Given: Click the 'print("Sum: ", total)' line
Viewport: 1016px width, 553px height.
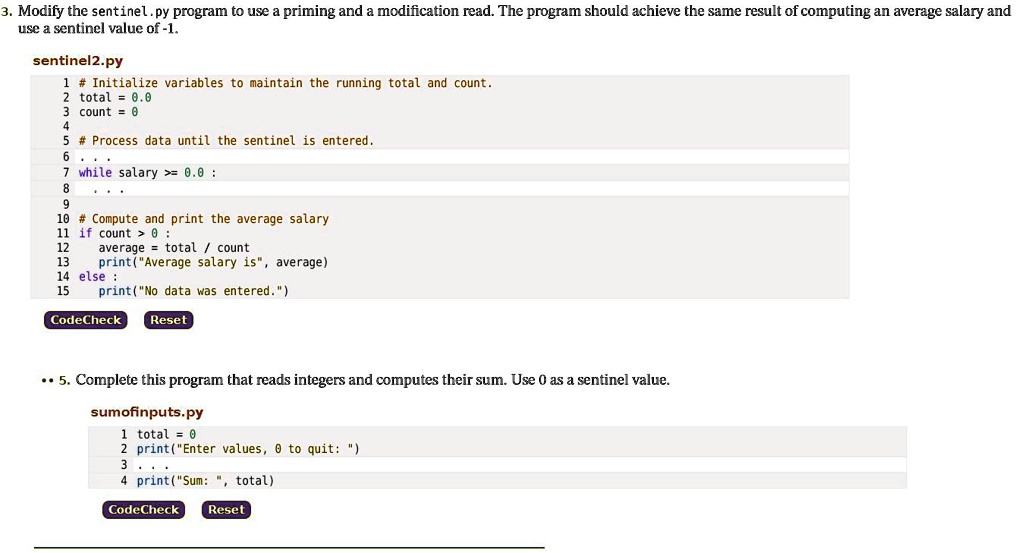Looking at the screenshot, I should coord(205,480).
